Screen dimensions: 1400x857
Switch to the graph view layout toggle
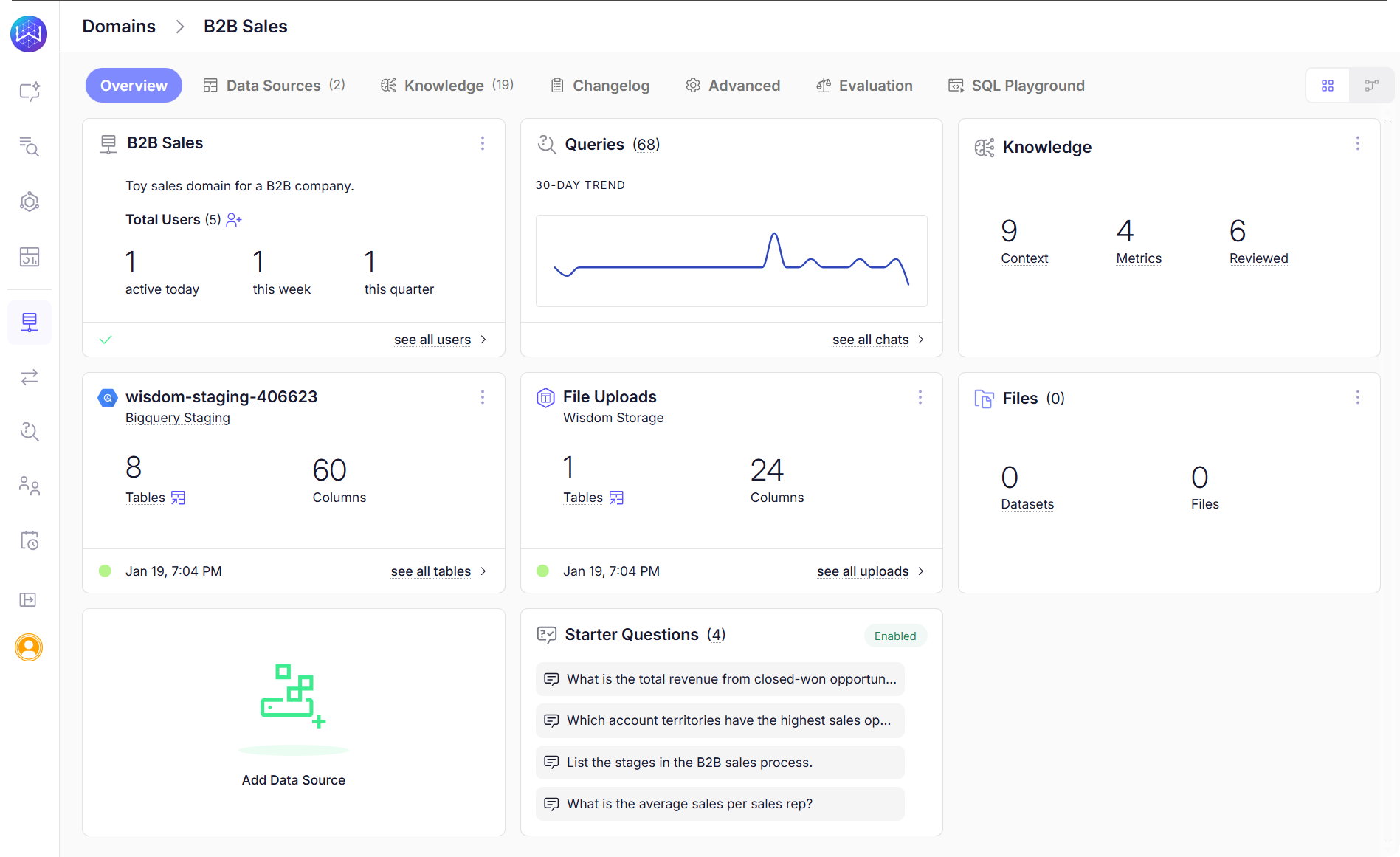[1372, 85]
